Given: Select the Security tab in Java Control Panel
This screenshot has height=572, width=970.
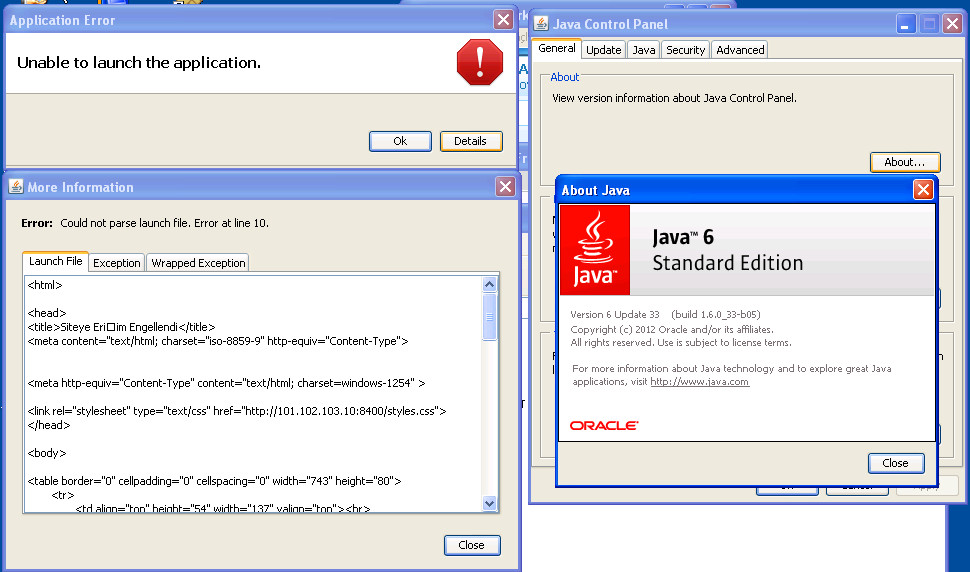Looking at the screenshot, I should click(x=685, y=50).
